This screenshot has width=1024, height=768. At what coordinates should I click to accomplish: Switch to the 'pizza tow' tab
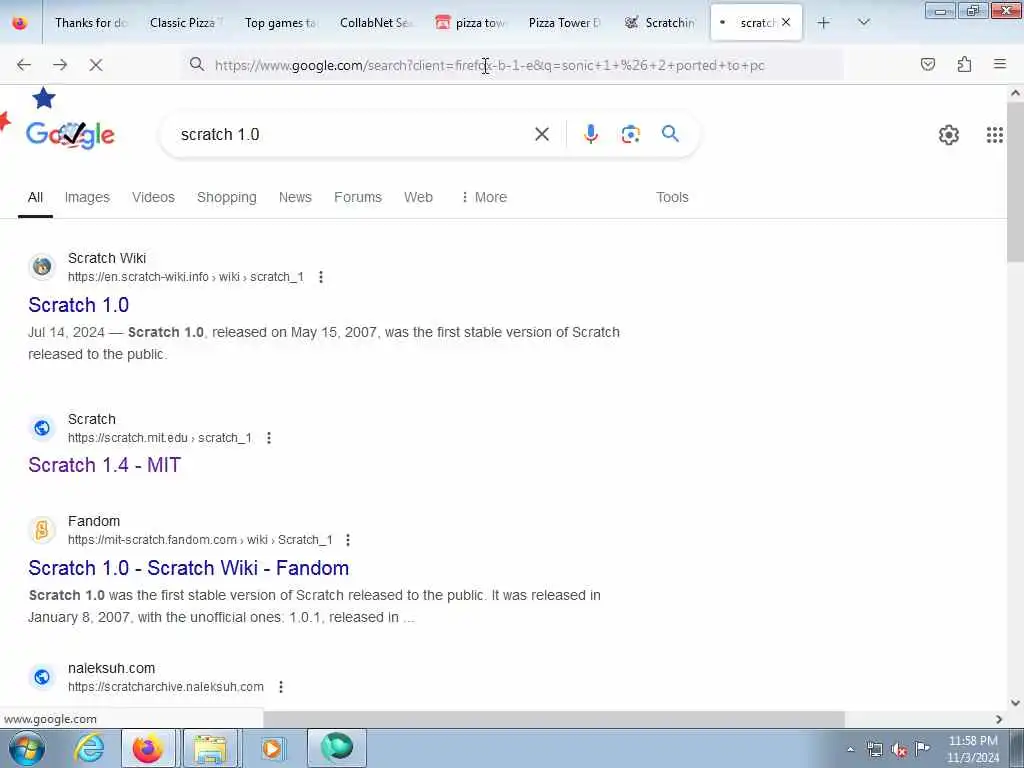(470, 23)
